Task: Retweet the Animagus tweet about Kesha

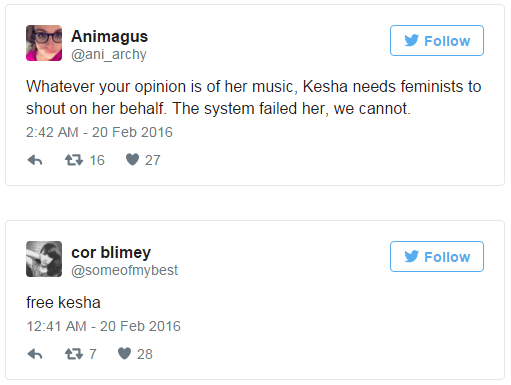Action: coord(74,160)
